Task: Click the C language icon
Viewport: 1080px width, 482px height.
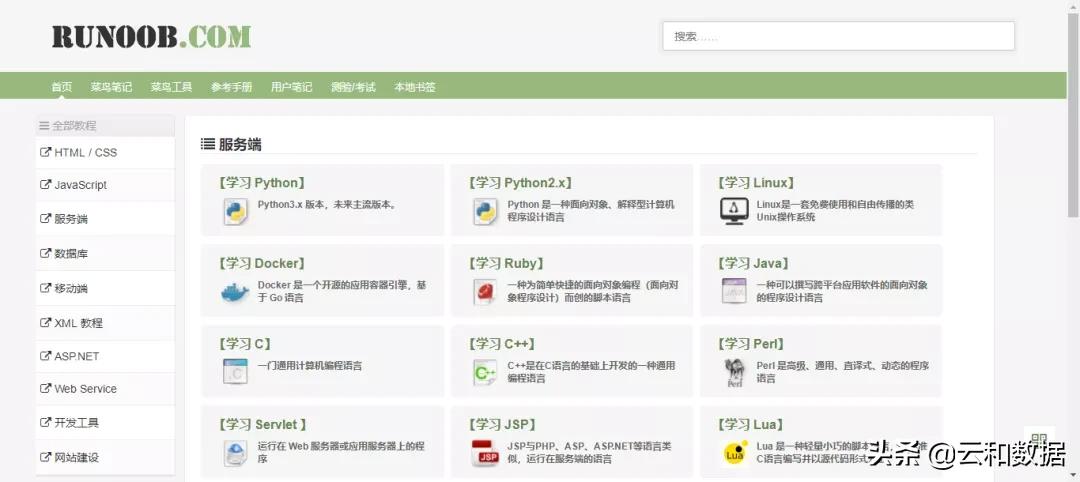Action: click(x=235, y=372)
